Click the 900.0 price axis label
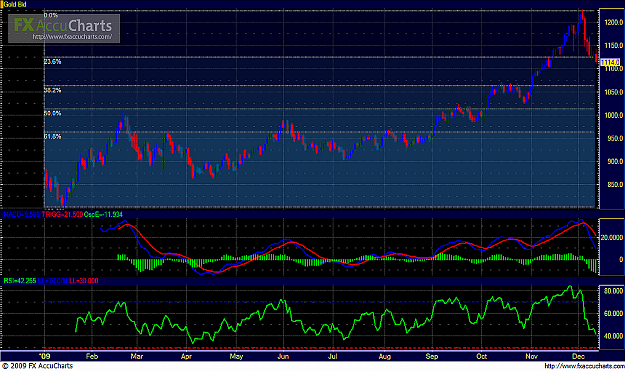This screenshot has width=625, height=371. click(x=615, y=161)
